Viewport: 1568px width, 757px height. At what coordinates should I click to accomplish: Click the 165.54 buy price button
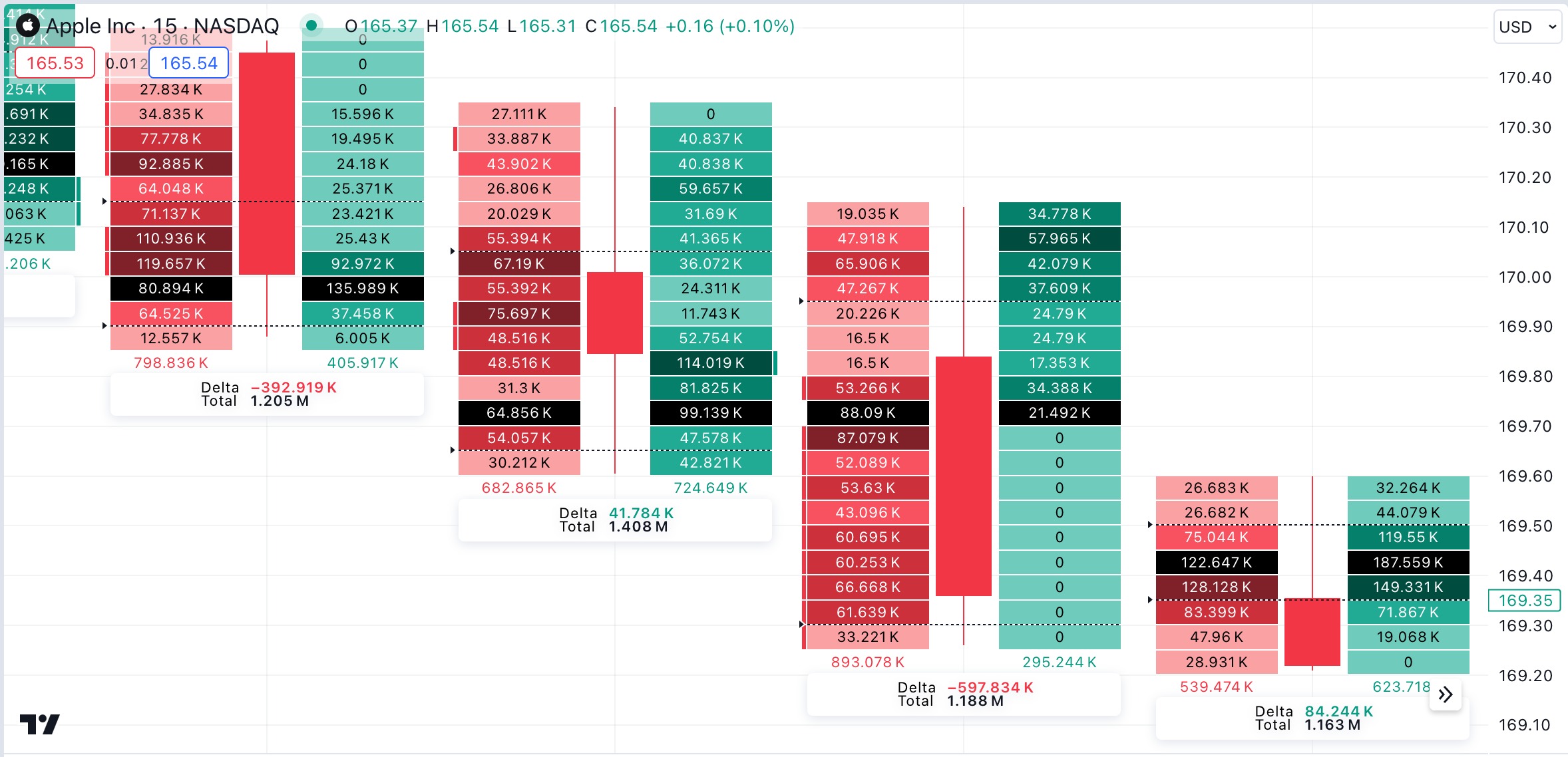point(189,63)
